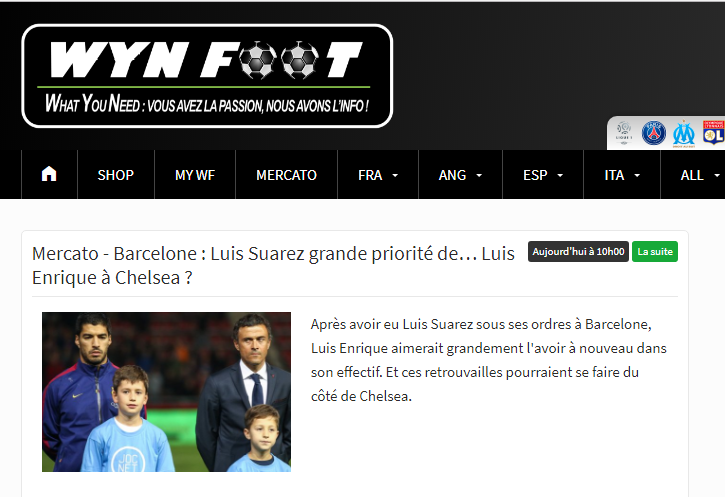
Task: Select the Olympique Lyonnais club crest
Action: (713, 133)
